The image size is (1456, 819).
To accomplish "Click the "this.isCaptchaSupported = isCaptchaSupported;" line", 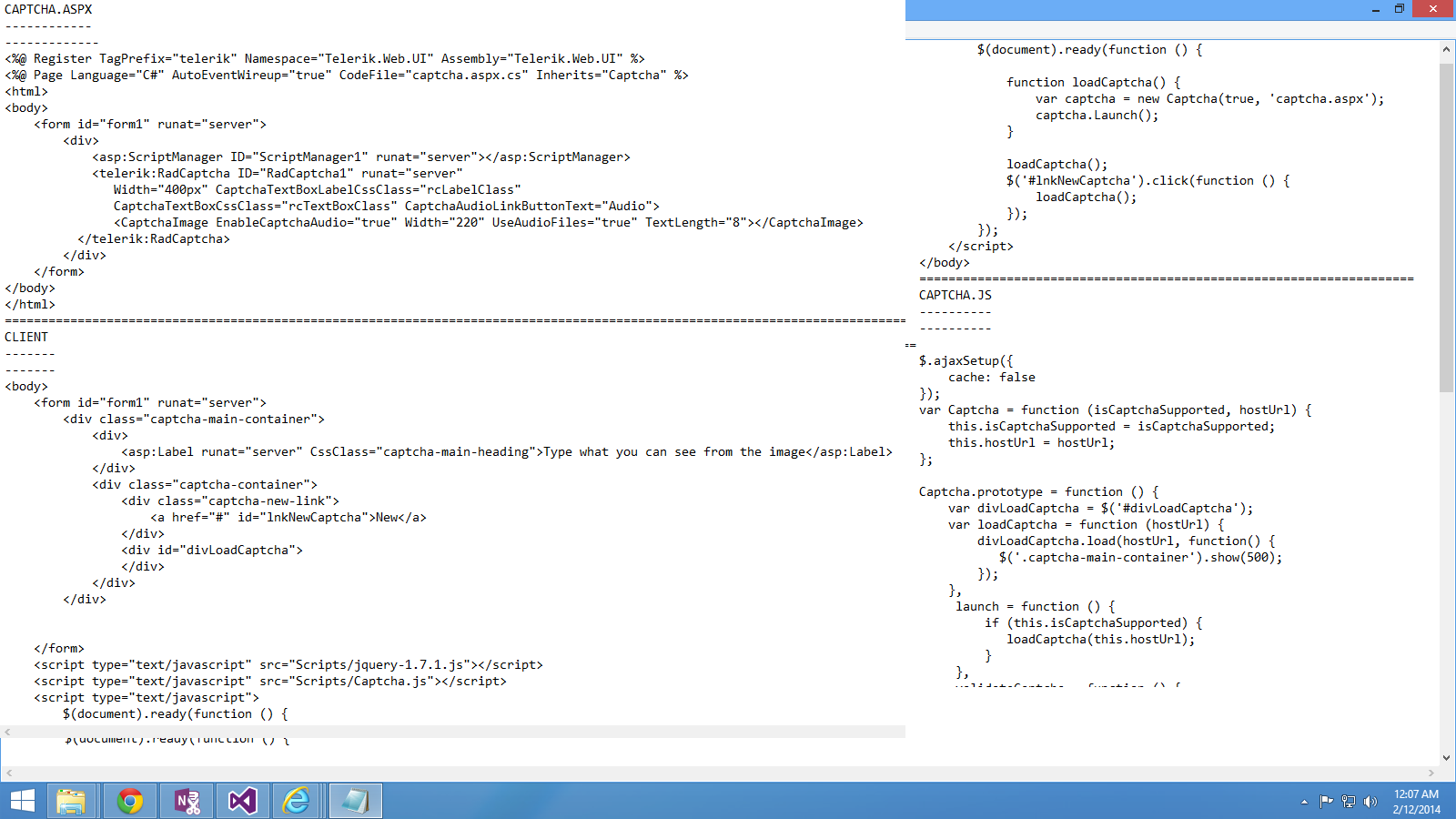I will (x=1112, y=426).
